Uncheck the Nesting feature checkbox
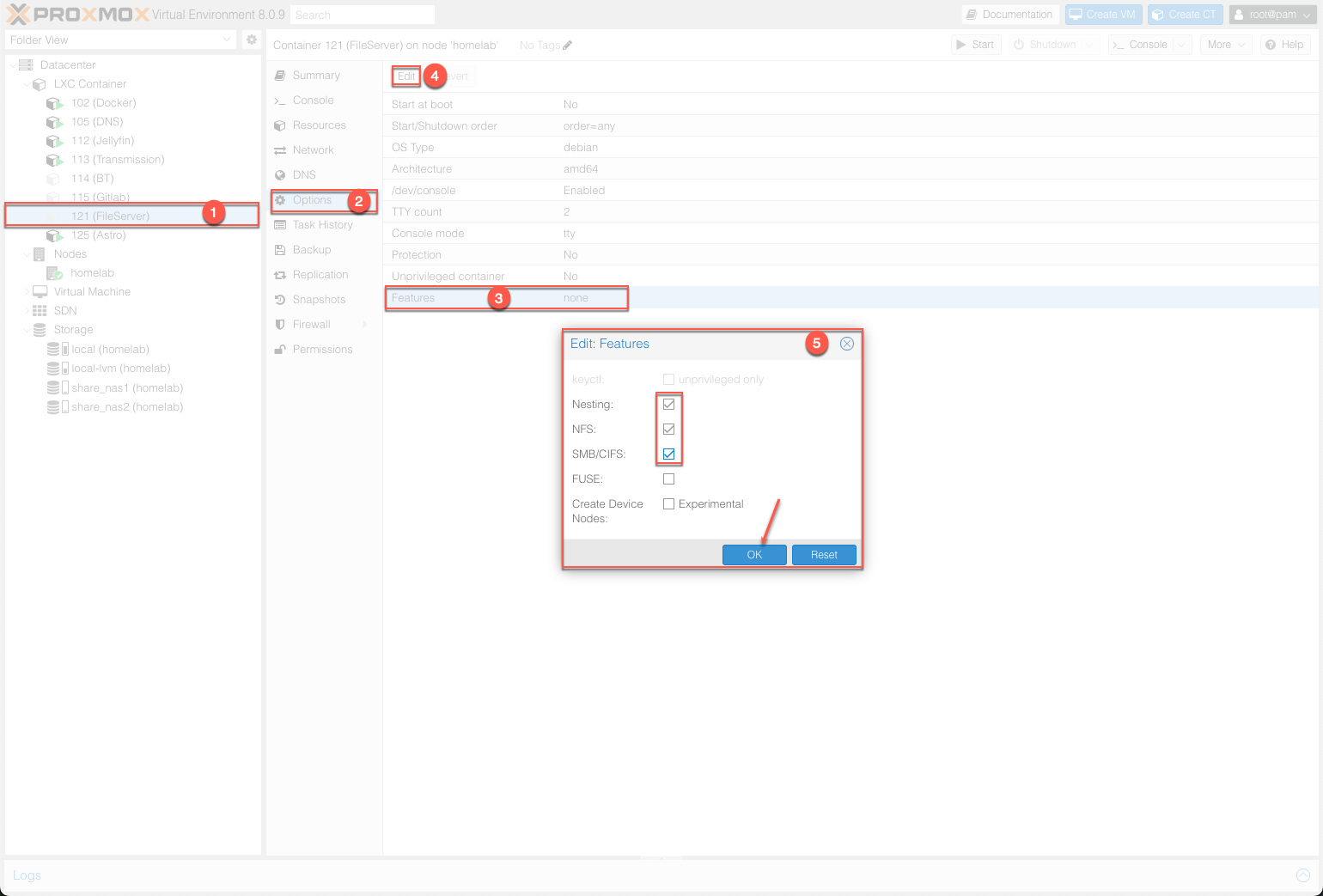 (668, 404)
